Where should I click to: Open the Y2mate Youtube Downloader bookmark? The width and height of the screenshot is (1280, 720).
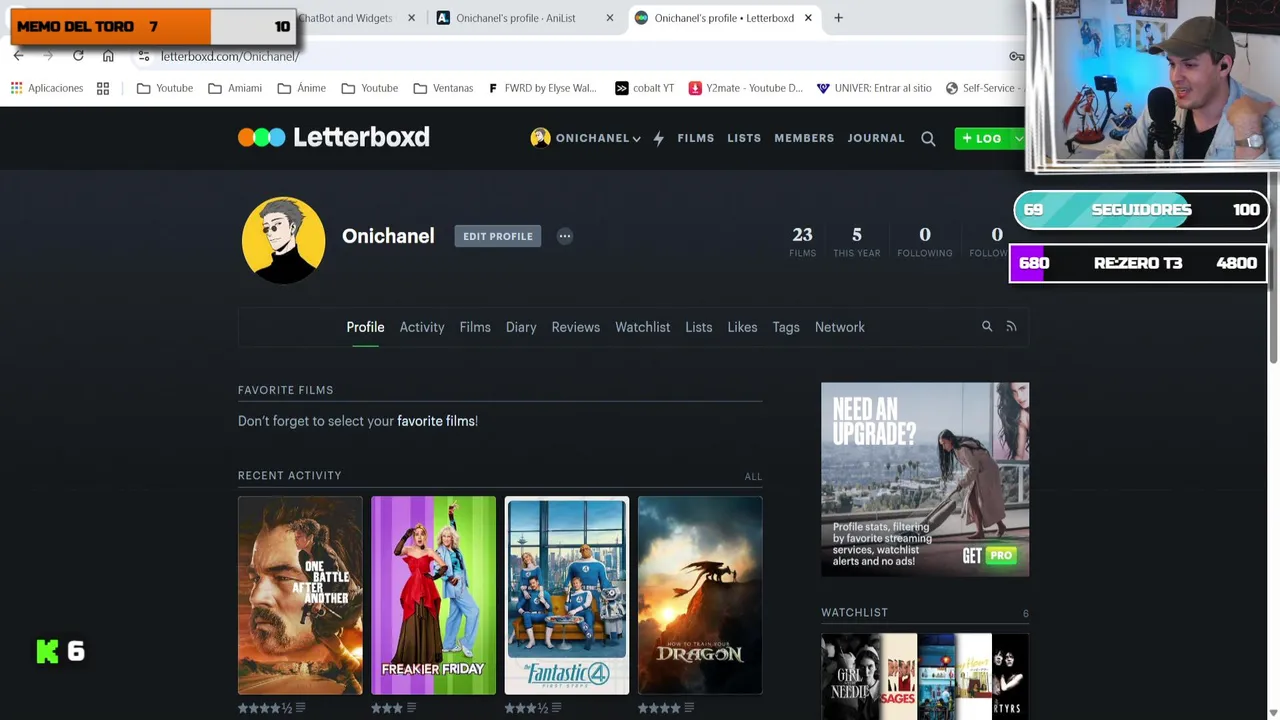click(746, 88)
